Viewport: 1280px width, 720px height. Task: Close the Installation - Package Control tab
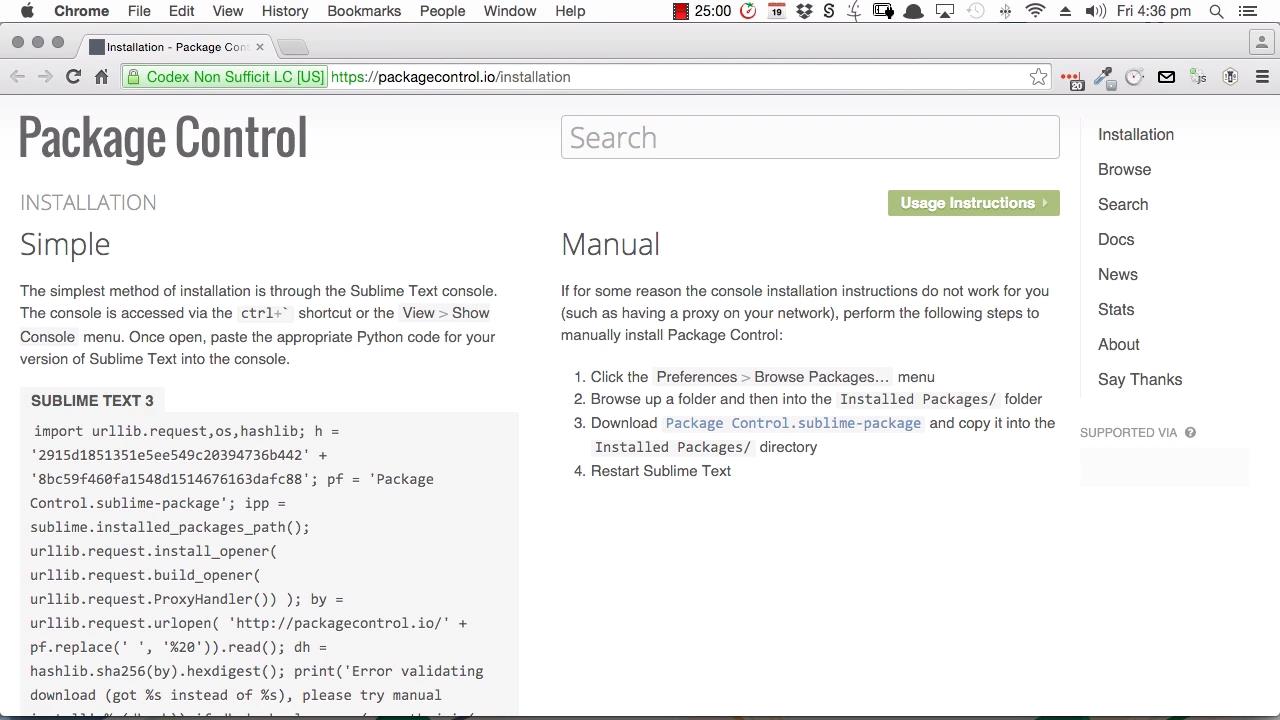(x=260, y=47)
